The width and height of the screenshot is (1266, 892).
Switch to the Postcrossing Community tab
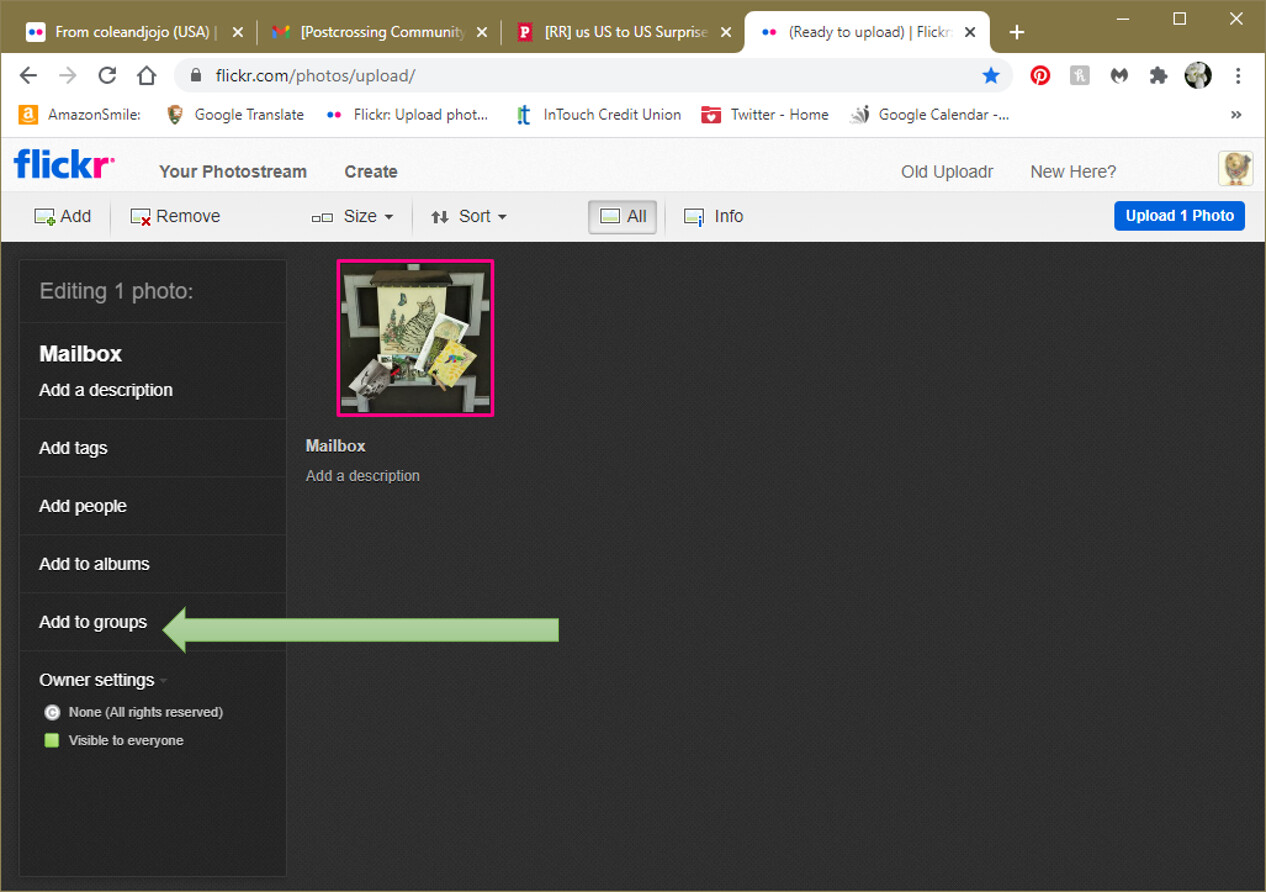coord(380,32)
